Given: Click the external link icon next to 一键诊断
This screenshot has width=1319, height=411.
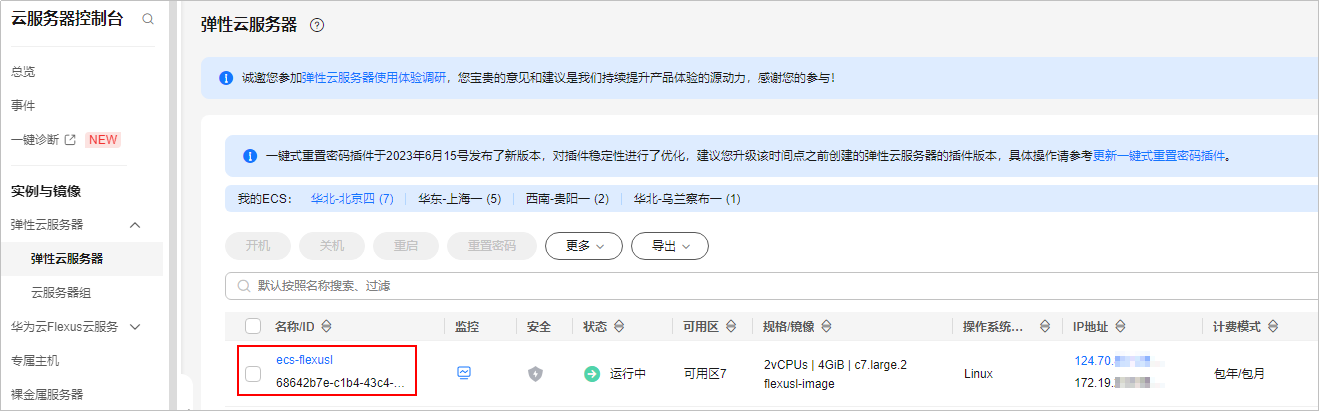Looking at the screenshot, I should pos(71,140).
